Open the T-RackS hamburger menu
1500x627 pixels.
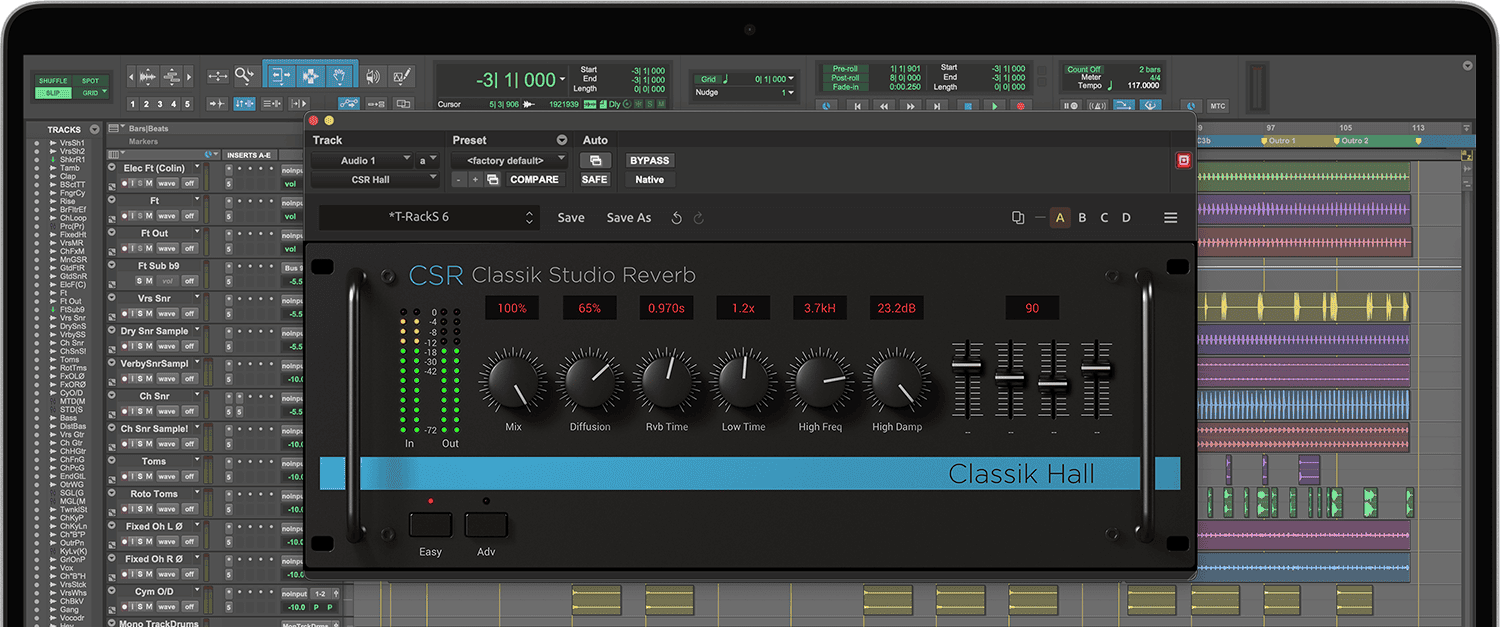point(1170,218)
